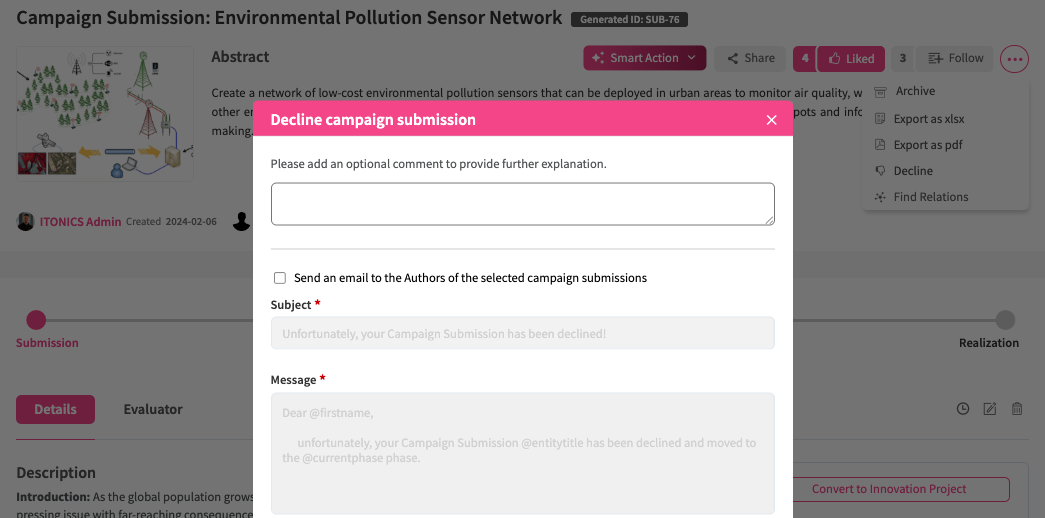Expand the Smart Action dropdown
This screenshot has height=518, width=1045.
point(644,58)
